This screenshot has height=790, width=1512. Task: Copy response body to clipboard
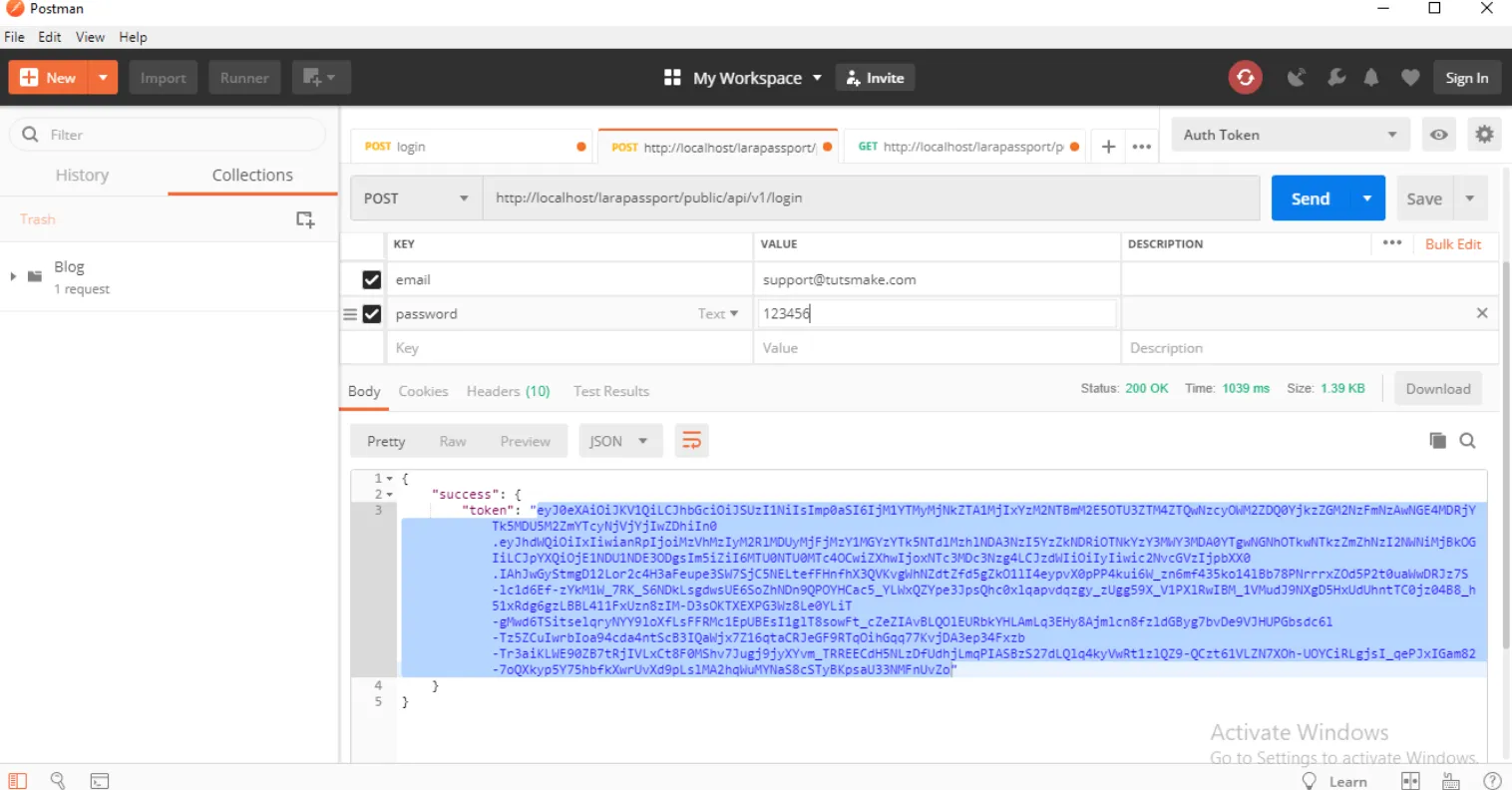(1437, 440)
